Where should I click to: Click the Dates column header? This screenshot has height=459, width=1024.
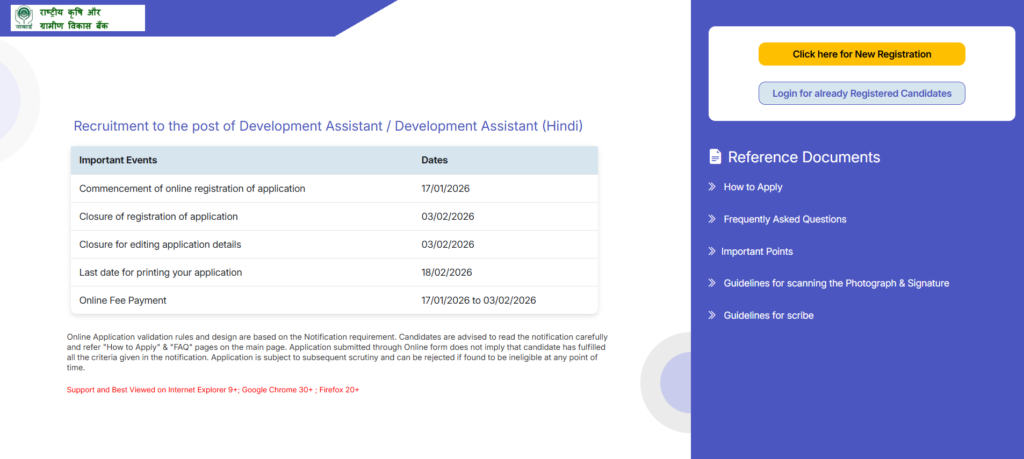[x=434, y=160]
